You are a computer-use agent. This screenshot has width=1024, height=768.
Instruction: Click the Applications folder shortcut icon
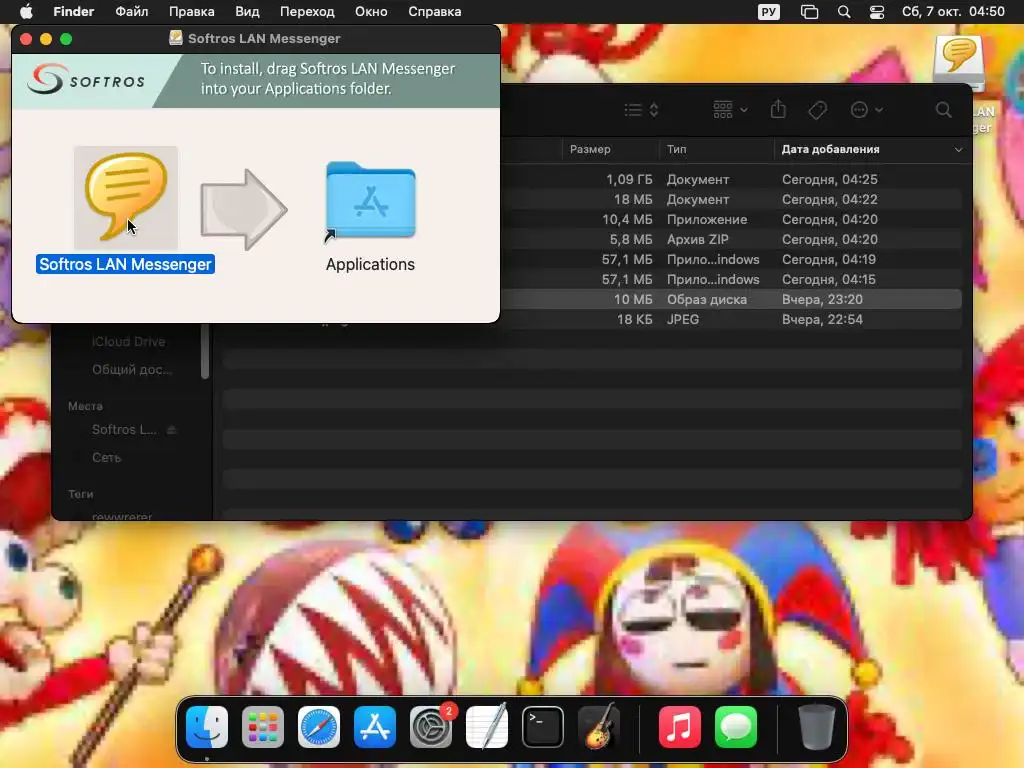(371, 200)
